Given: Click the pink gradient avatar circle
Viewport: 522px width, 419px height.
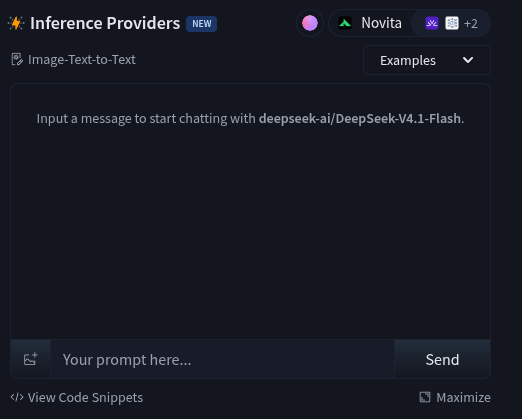Looking at the screenshot, I should click(310, 23).
